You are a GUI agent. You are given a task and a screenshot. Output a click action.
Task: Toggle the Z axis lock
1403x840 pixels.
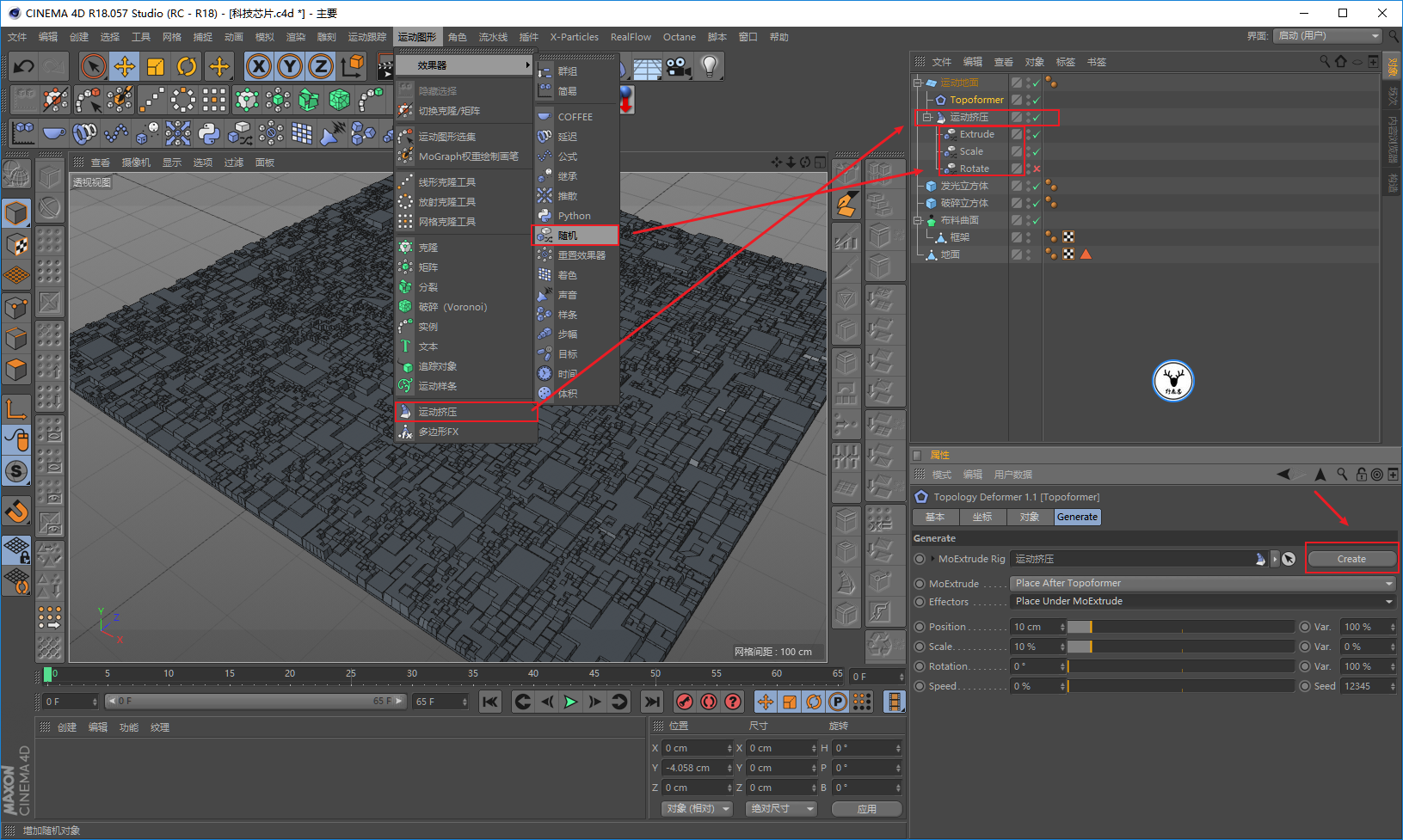[321, 66]
